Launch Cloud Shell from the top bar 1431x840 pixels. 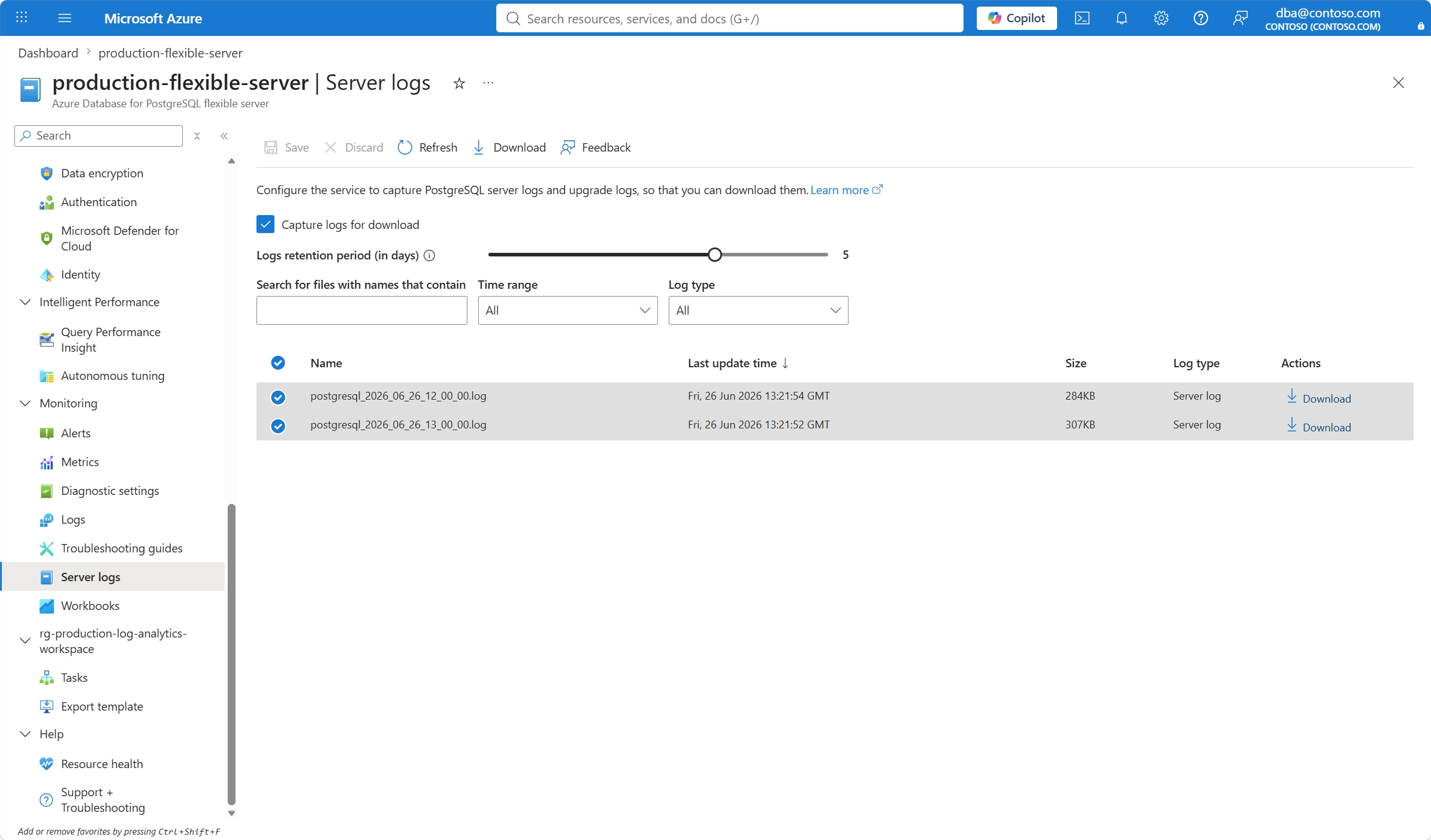pyautogui.click(x=1082, y=18)
